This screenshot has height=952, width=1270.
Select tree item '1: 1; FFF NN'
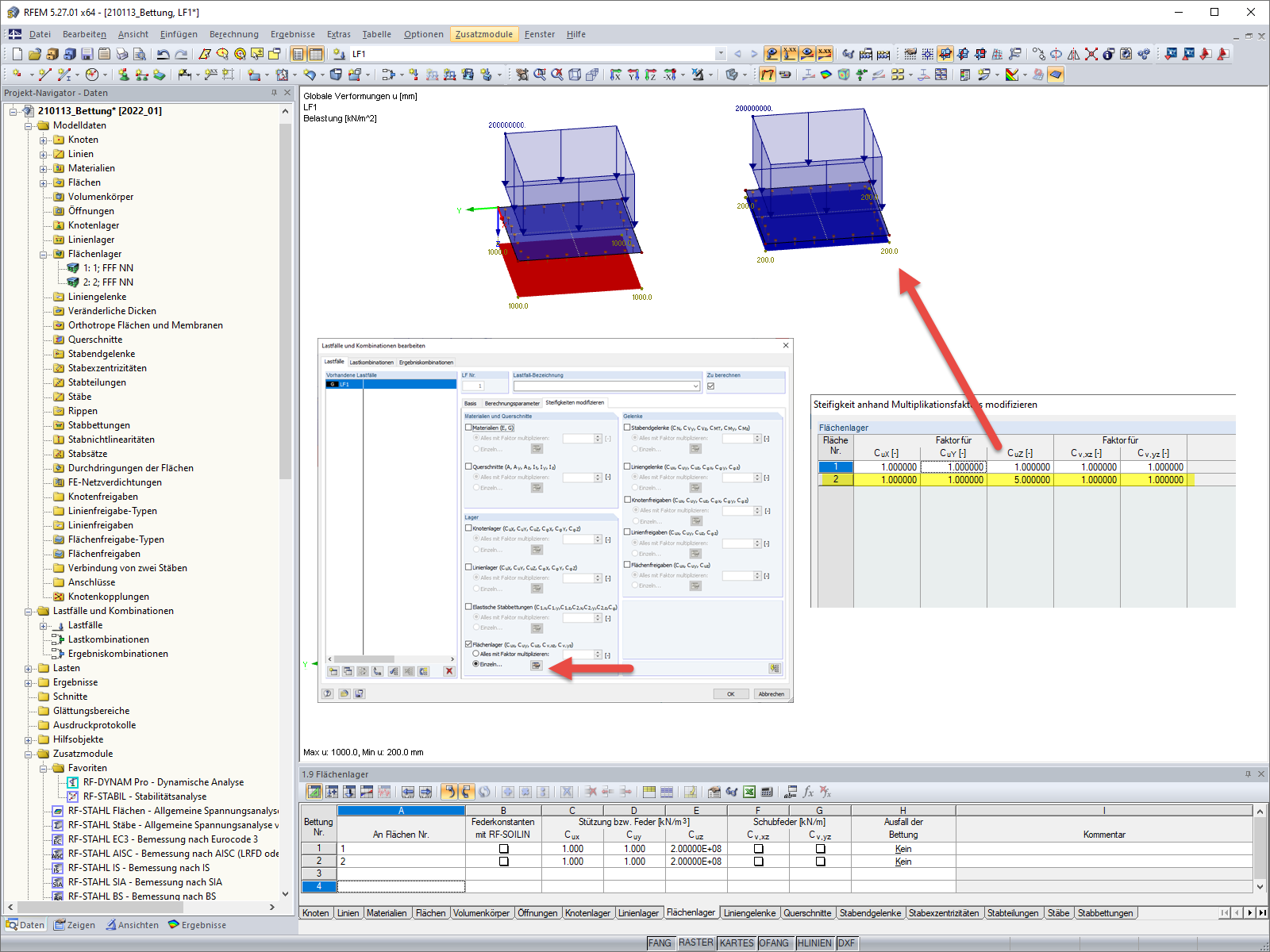click(108, 268)
